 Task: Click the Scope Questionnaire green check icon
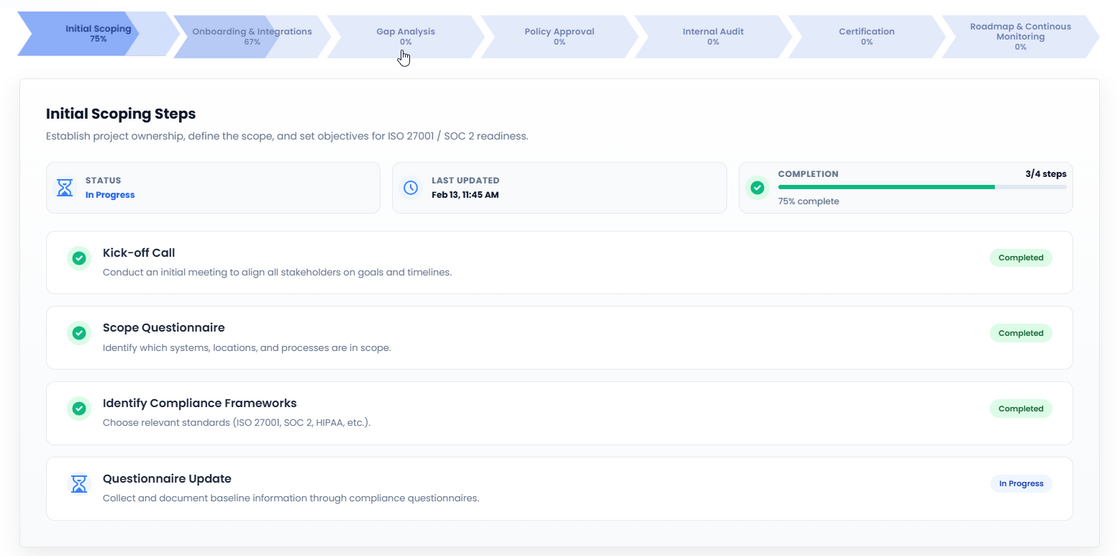click(x=79, y=334)
